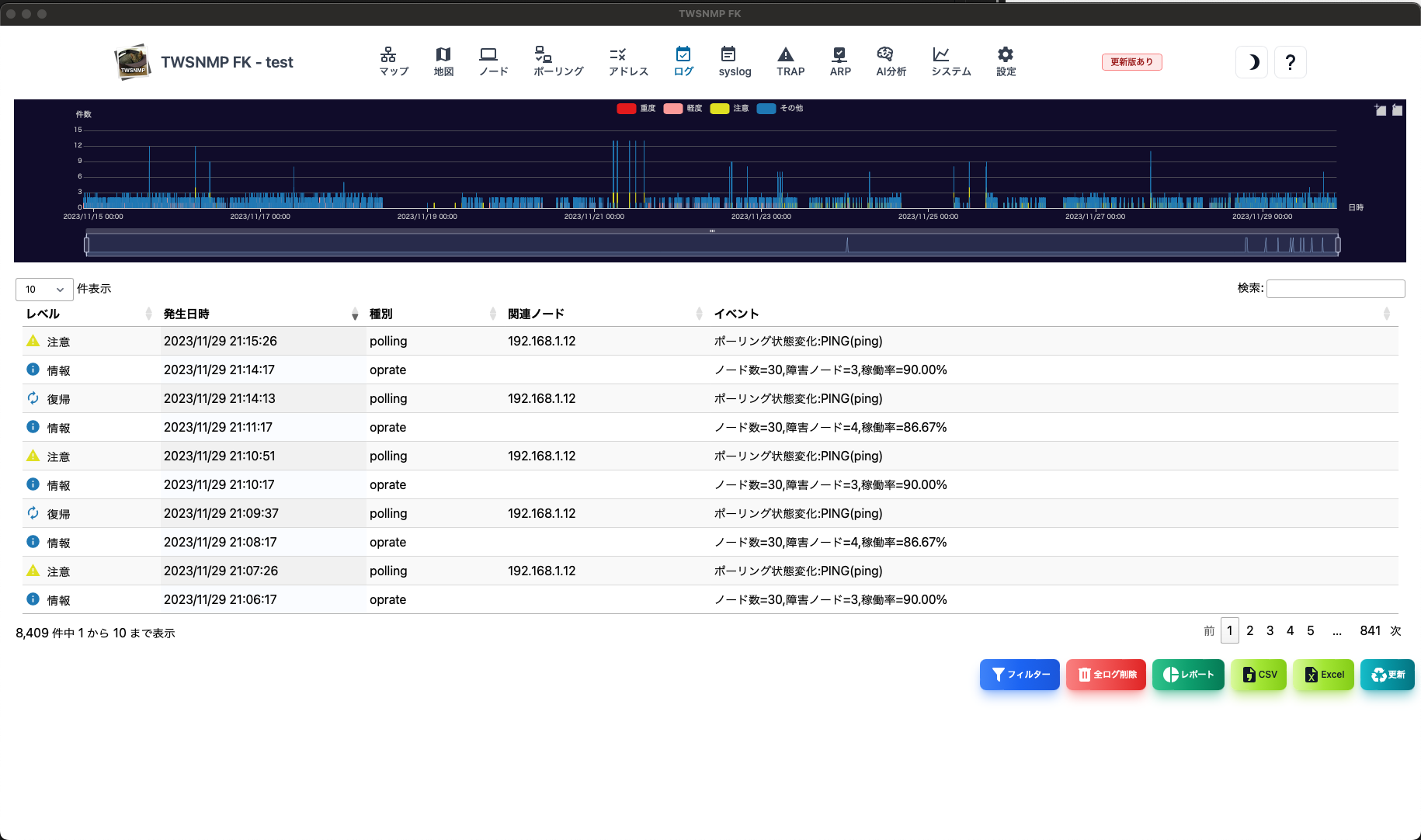Screen dimensions: 1421x840
Task: Click the フィルター filter button
Action: click(1020, 675)
